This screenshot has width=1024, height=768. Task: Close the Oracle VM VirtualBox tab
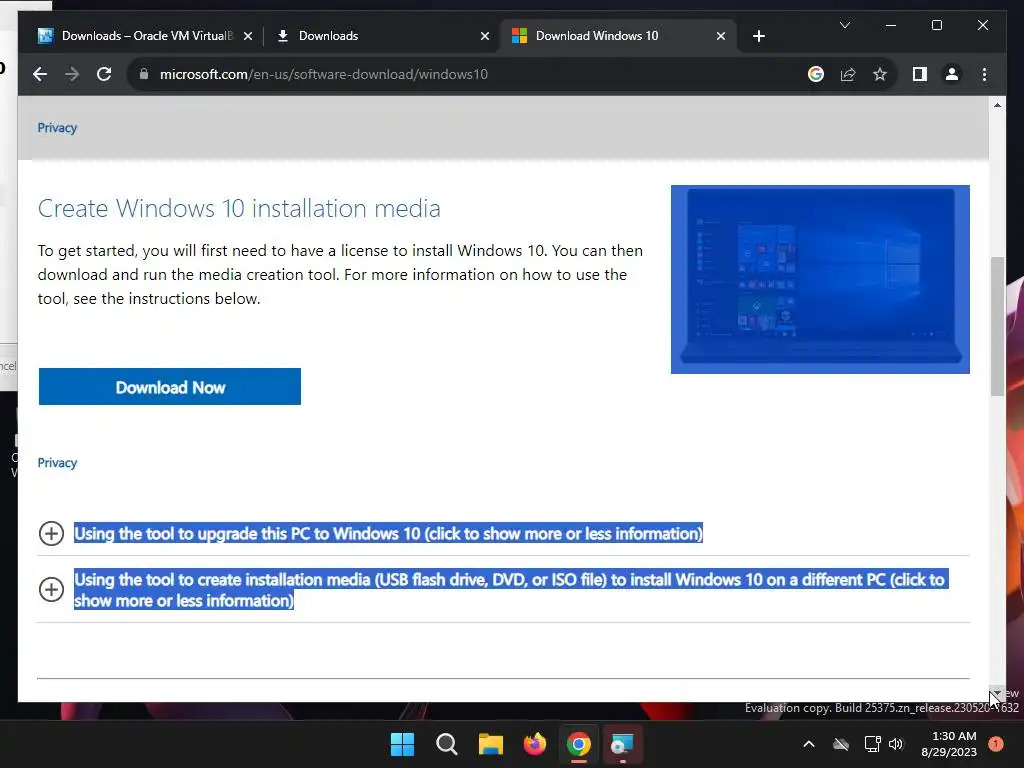pyautogui.click(x=248, y=37)
